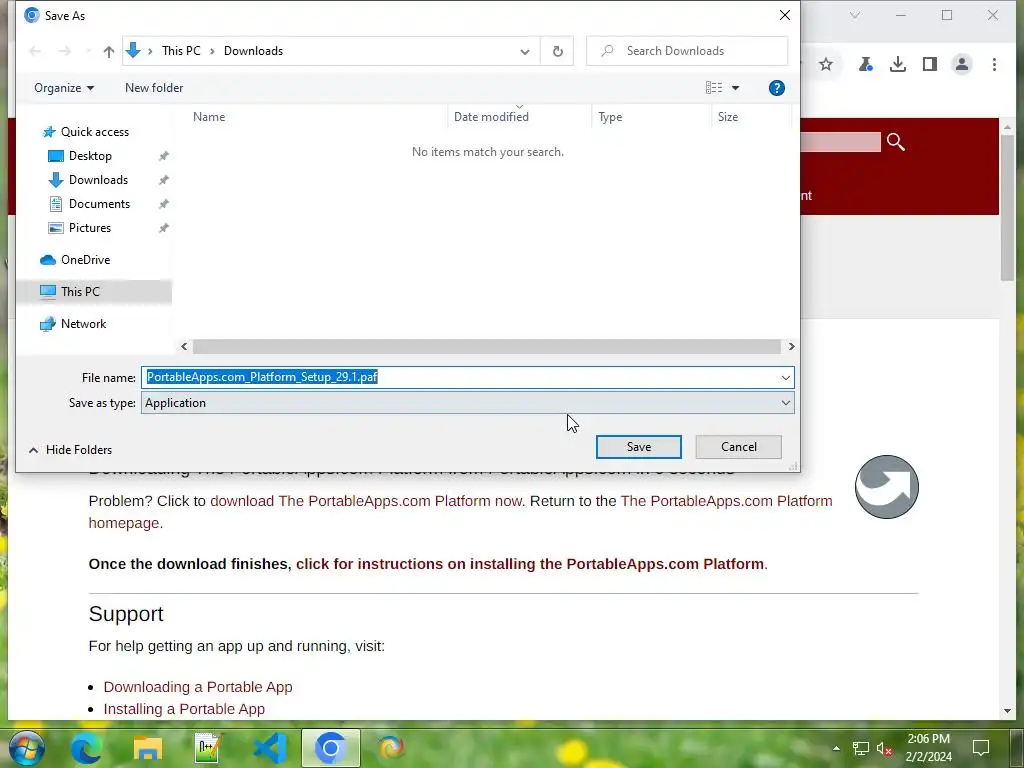Open the Start menu orb
The image size is (1024, 768).
[x=27, y=748]
